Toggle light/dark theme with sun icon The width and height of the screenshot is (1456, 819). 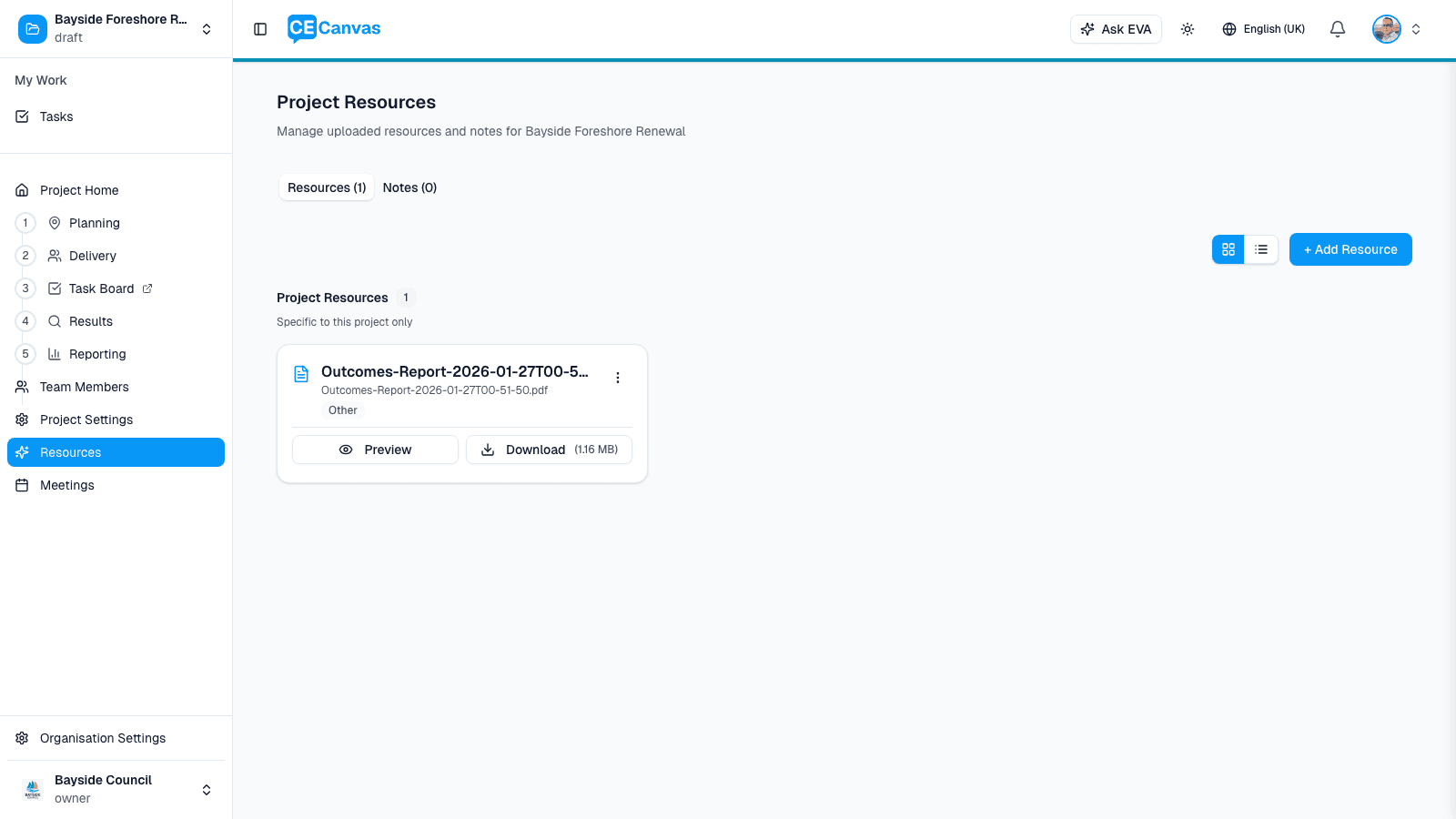click(x=1188, y=28)
